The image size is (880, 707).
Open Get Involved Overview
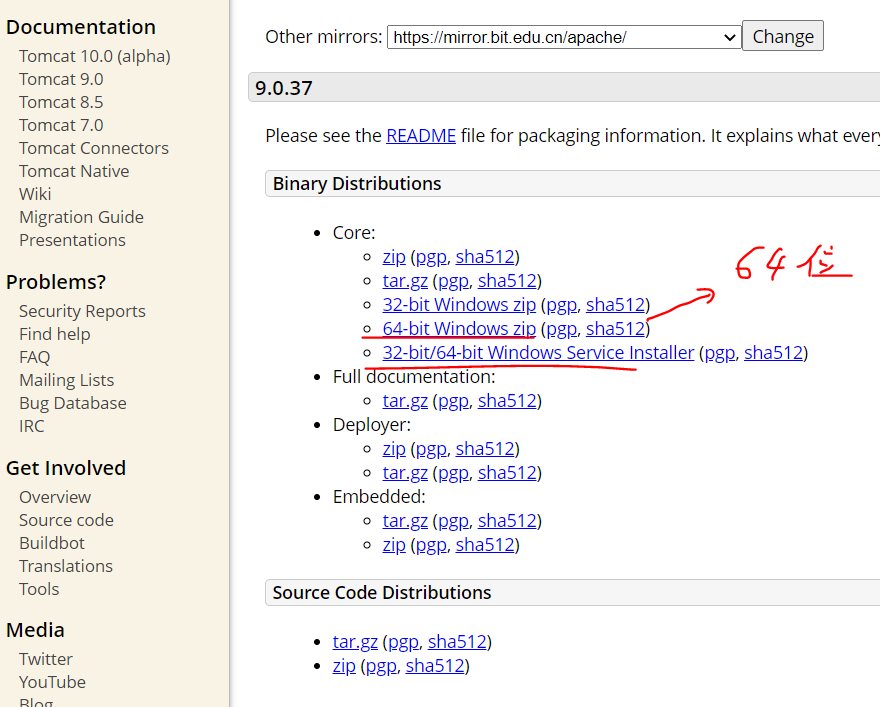point(55,498)
